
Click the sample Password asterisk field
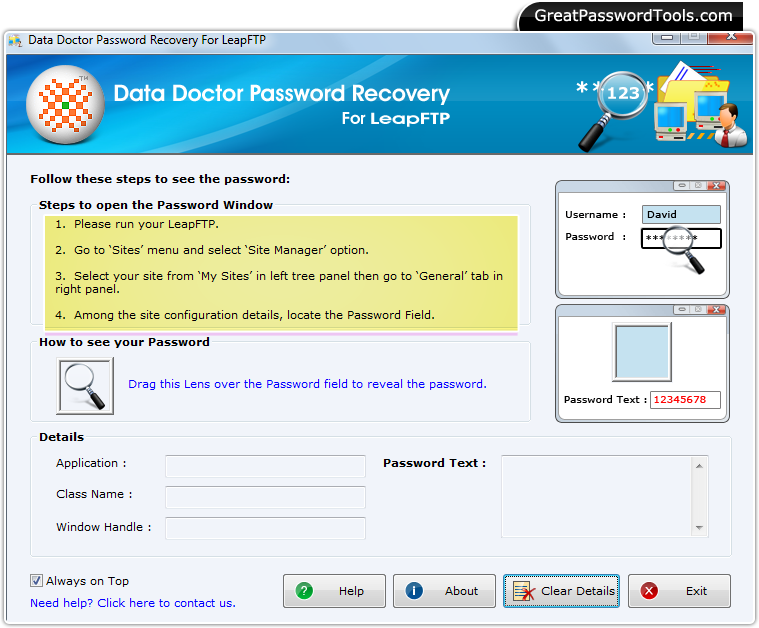[681, 238]
